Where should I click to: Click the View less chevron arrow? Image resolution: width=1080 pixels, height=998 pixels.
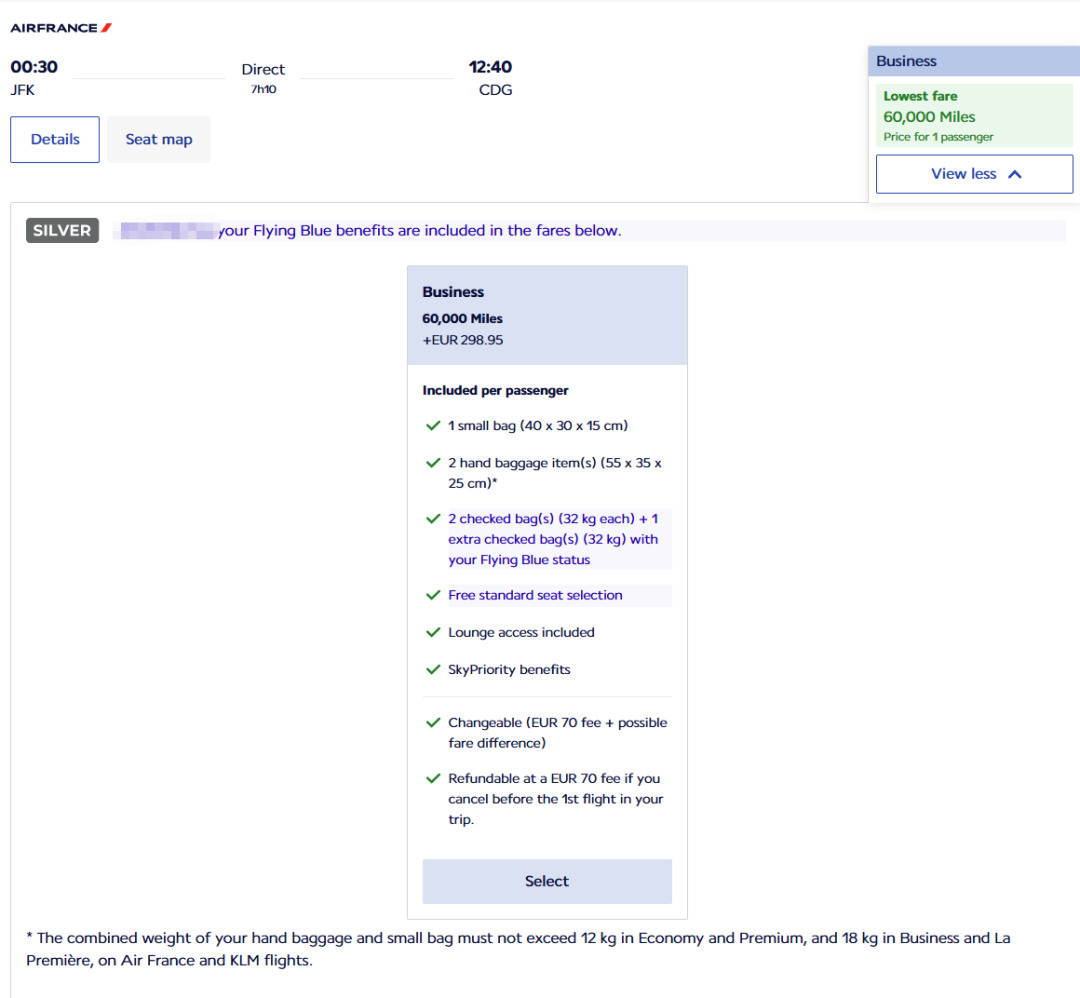tap(1015, 174)
